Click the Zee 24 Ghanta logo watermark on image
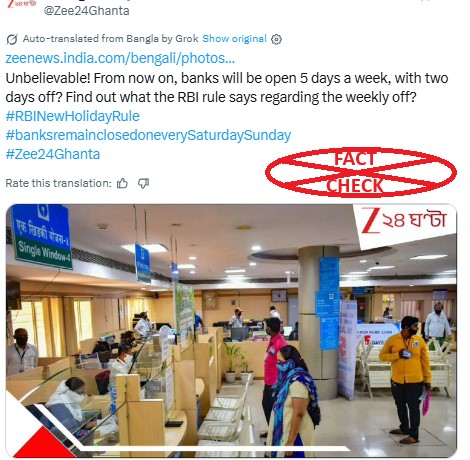This screenshot has width=470, height=460. [x=404, y=220]
